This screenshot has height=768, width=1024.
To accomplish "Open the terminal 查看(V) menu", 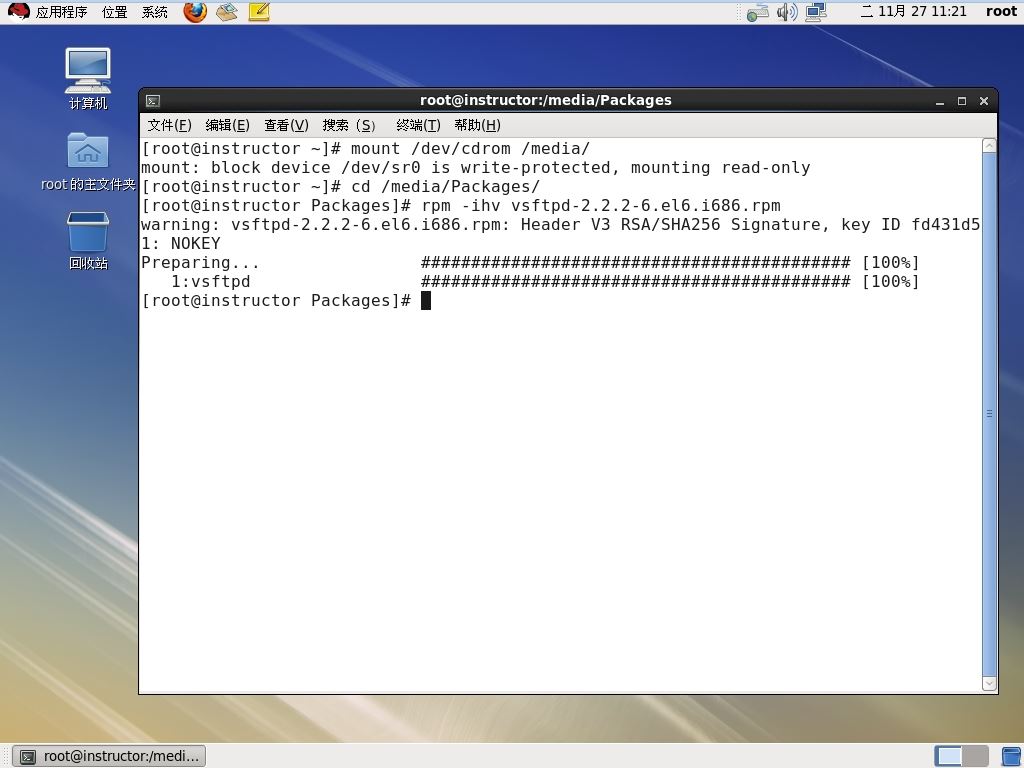I will coord(286,125).
